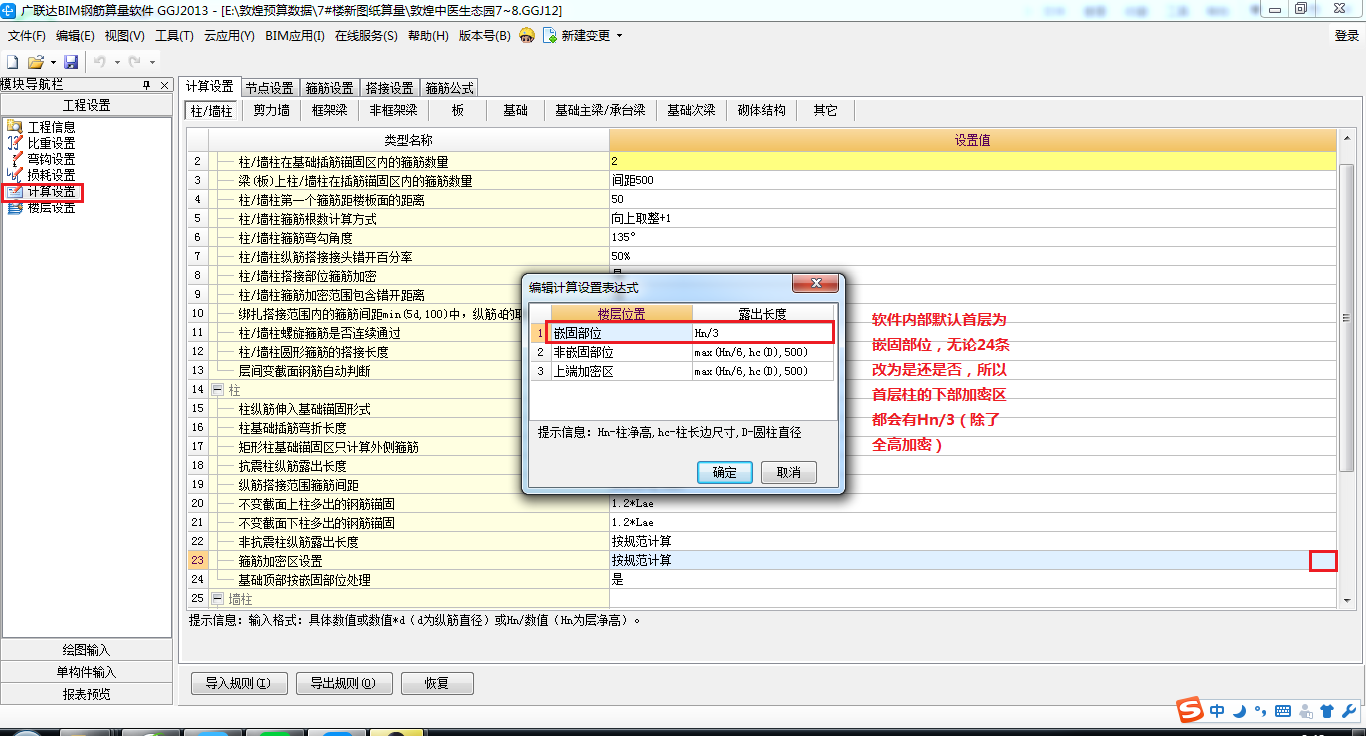The width and height of the screenshot is (1366, 736).
Task: Select 楼层设置 in navigation tree
Action: coord(51,208)
